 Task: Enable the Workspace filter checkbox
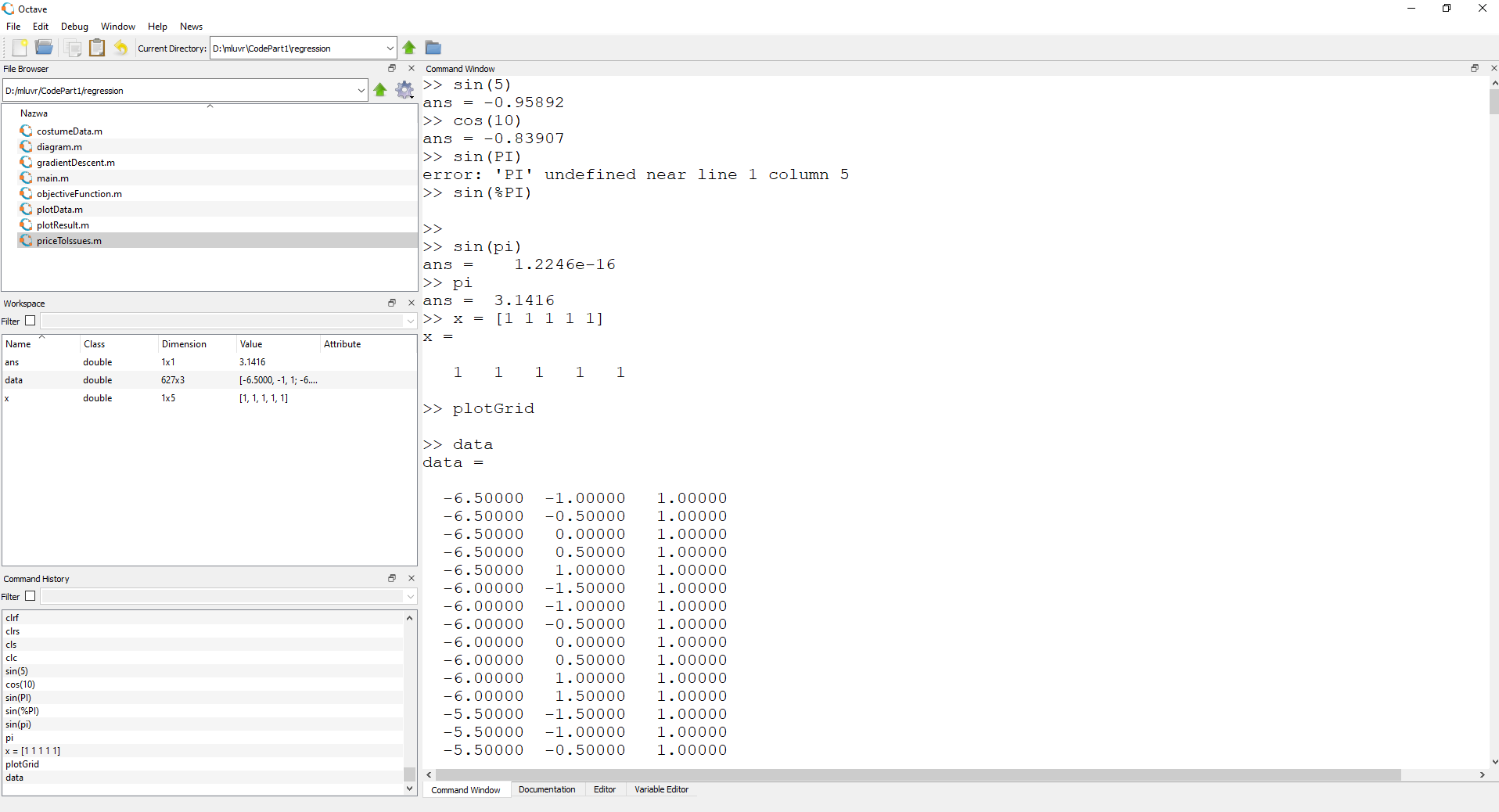point(31,321)
